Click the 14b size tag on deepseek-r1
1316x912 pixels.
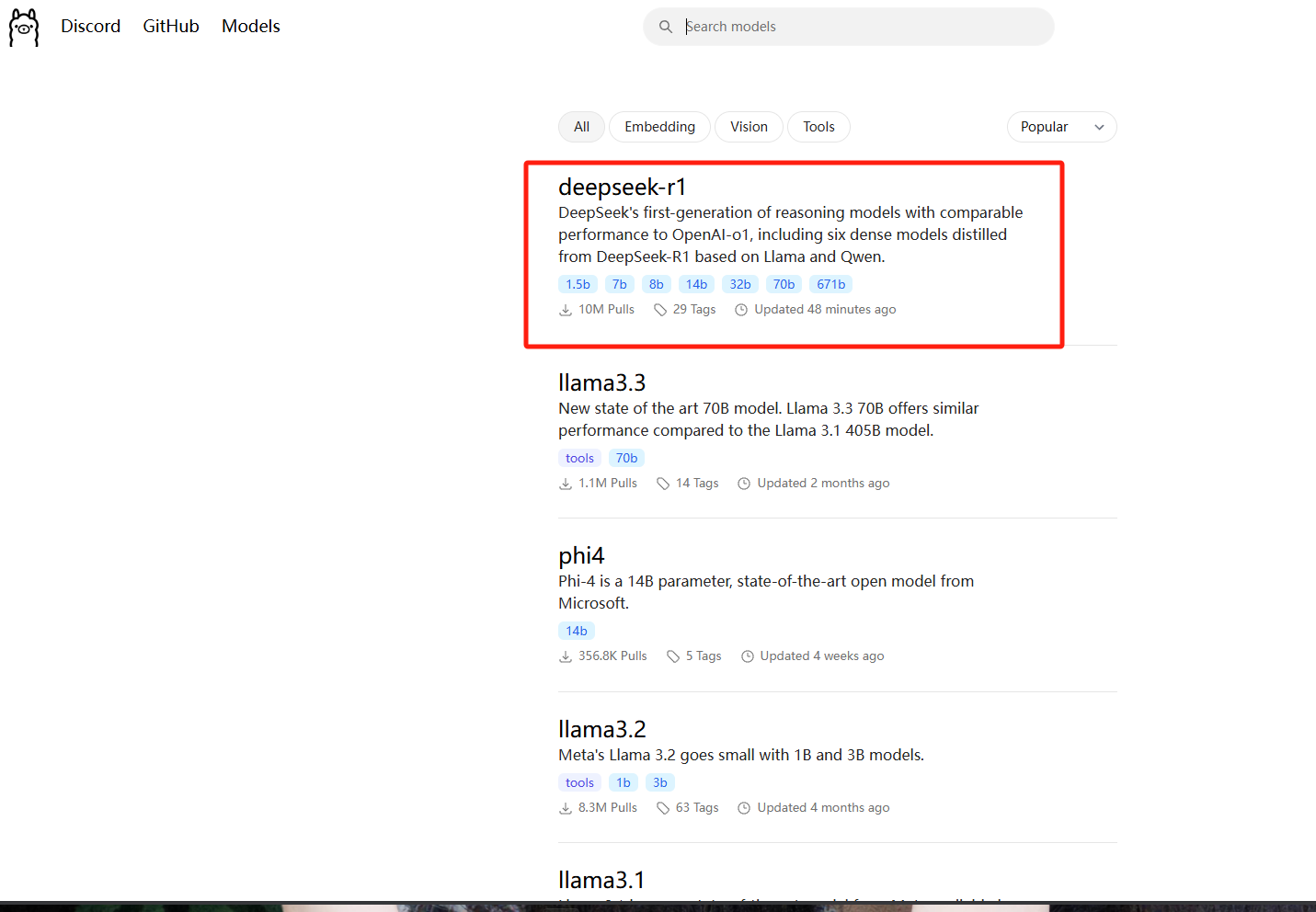click(697, 284)
